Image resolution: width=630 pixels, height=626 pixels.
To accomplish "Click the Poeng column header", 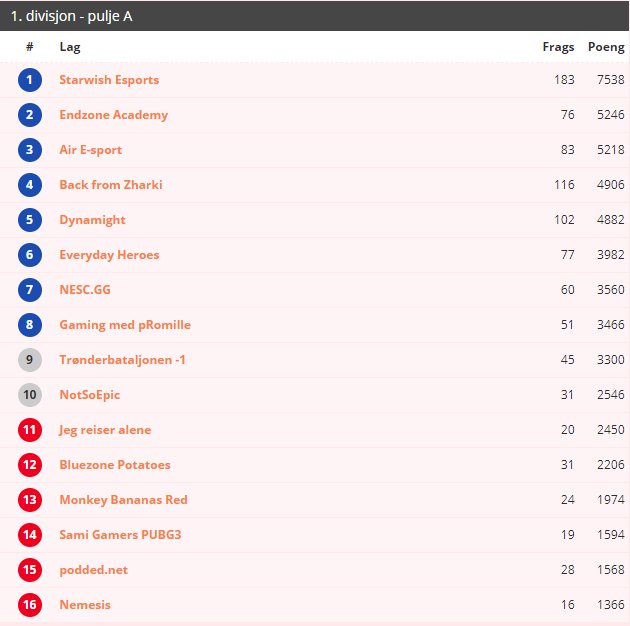I will tap(606, 47).
